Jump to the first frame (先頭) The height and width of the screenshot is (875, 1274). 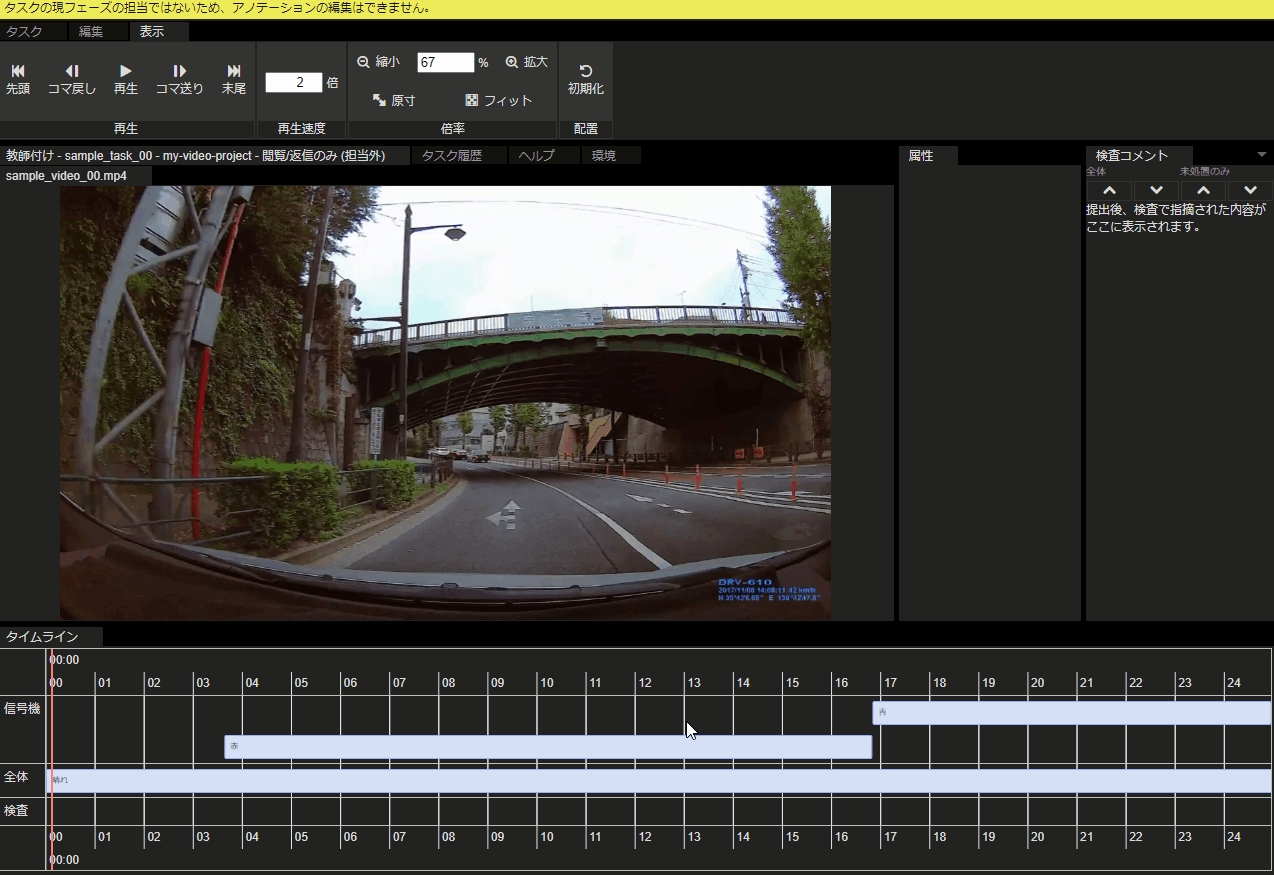click(x=18, y=79)
